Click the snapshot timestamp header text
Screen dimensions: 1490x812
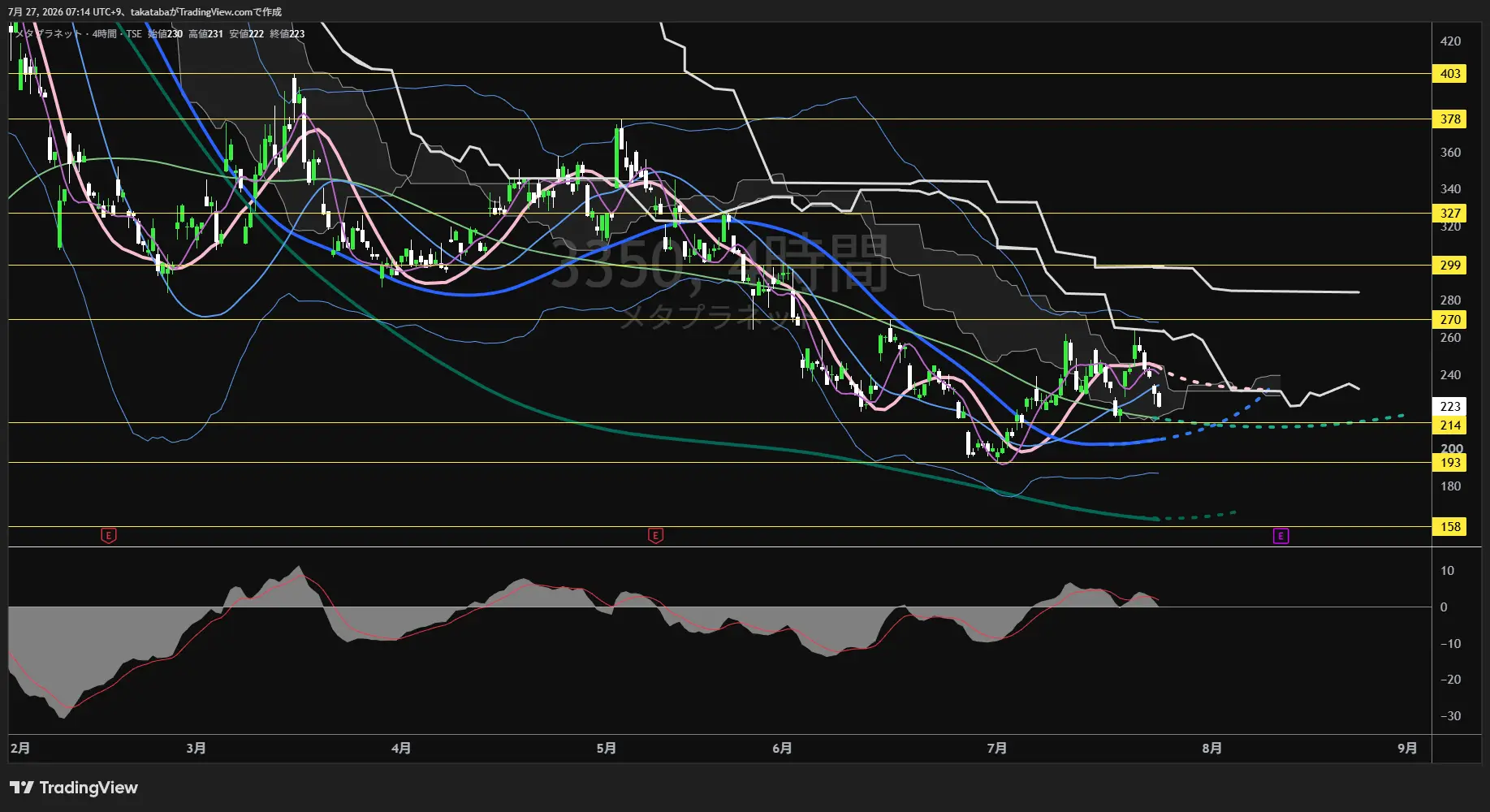(x=145, y=12)
